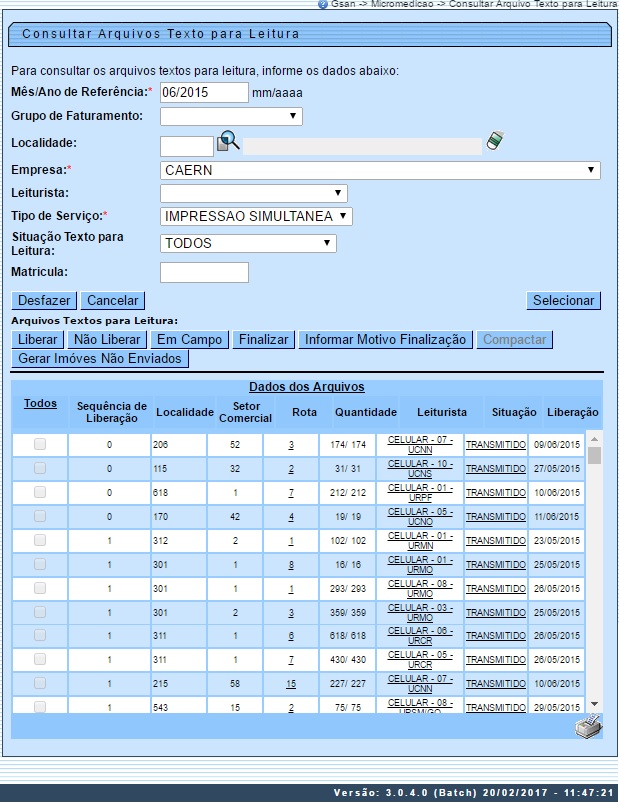Screen dimensions: 619x803
Task: Click the help icon beside Gsan breadcrumb
Action: (323, 5)
